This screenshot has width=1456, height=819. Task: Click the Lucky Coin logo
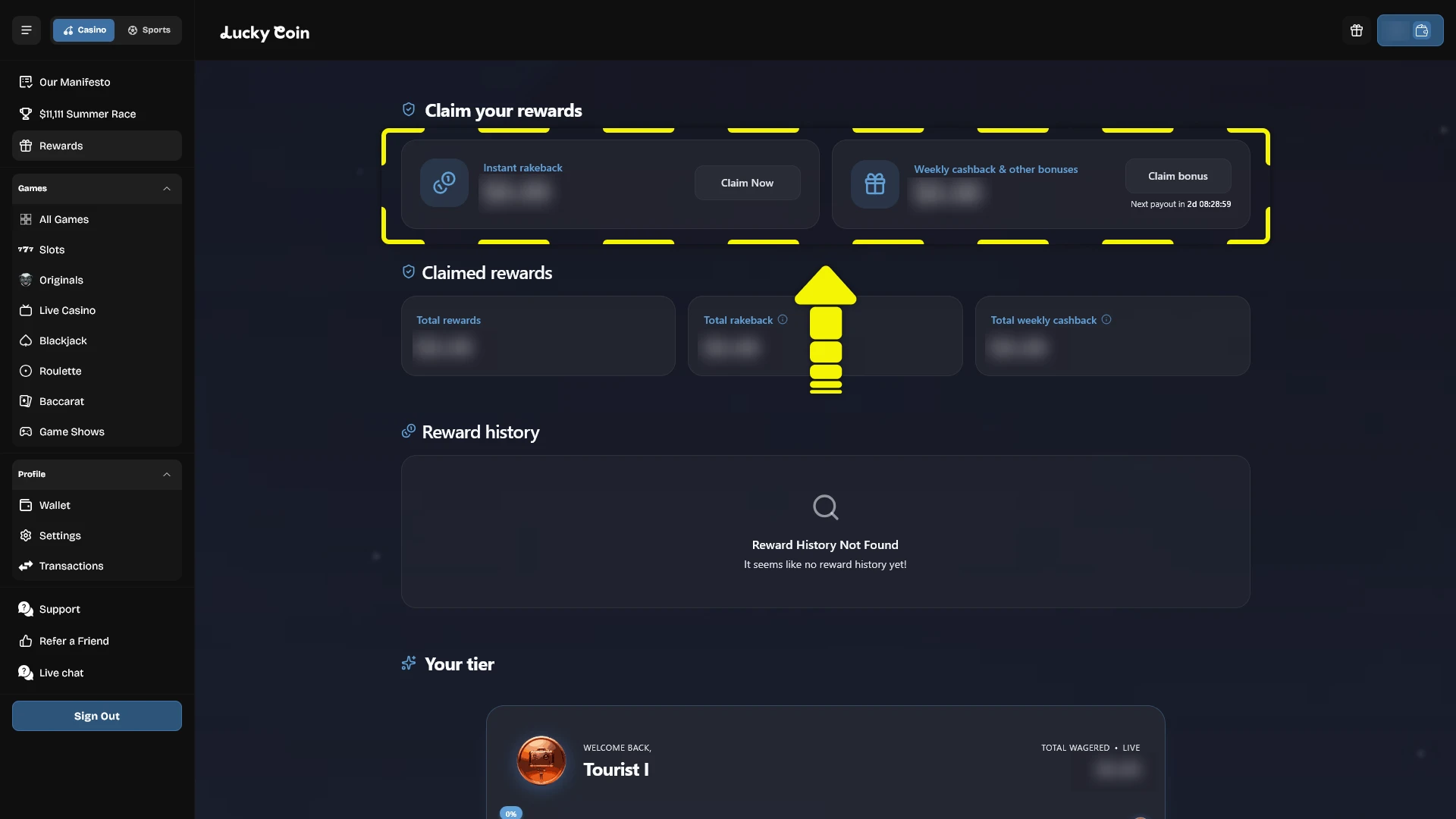[x=265, y=32]
